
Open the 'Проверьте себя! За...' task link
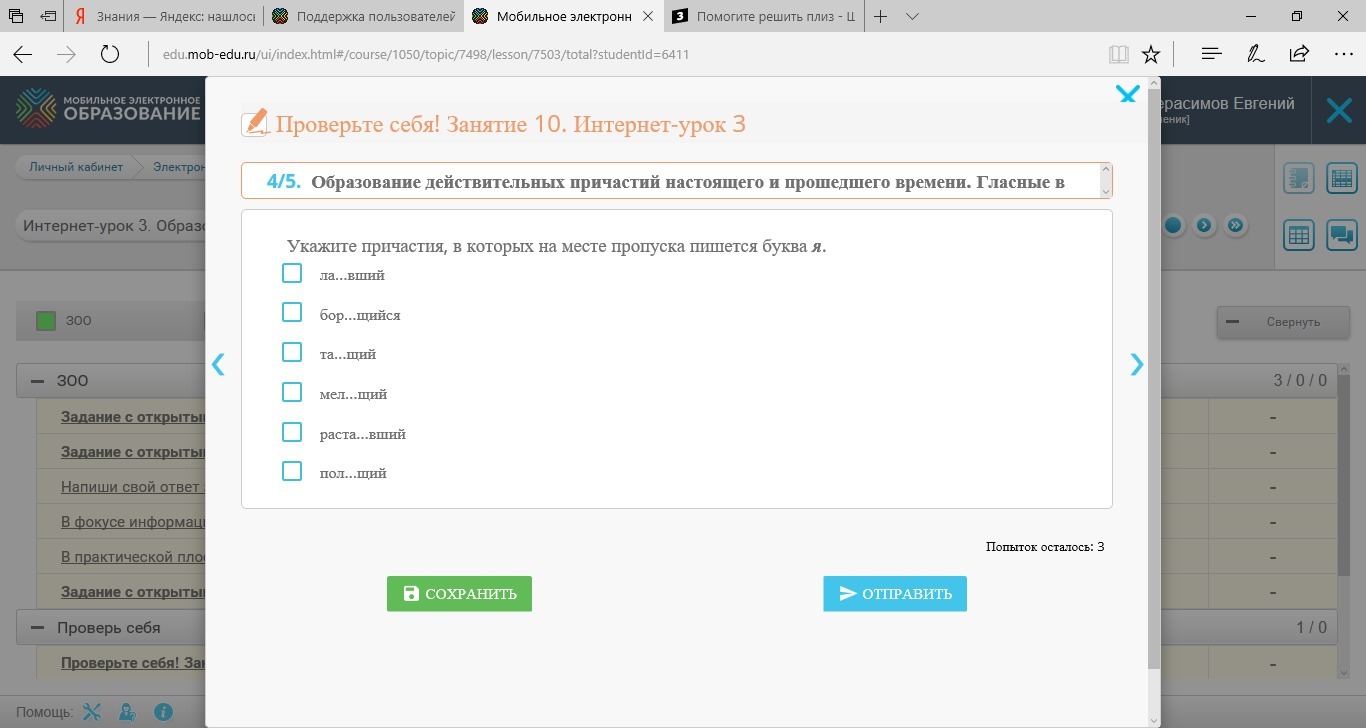coord(132,663)
